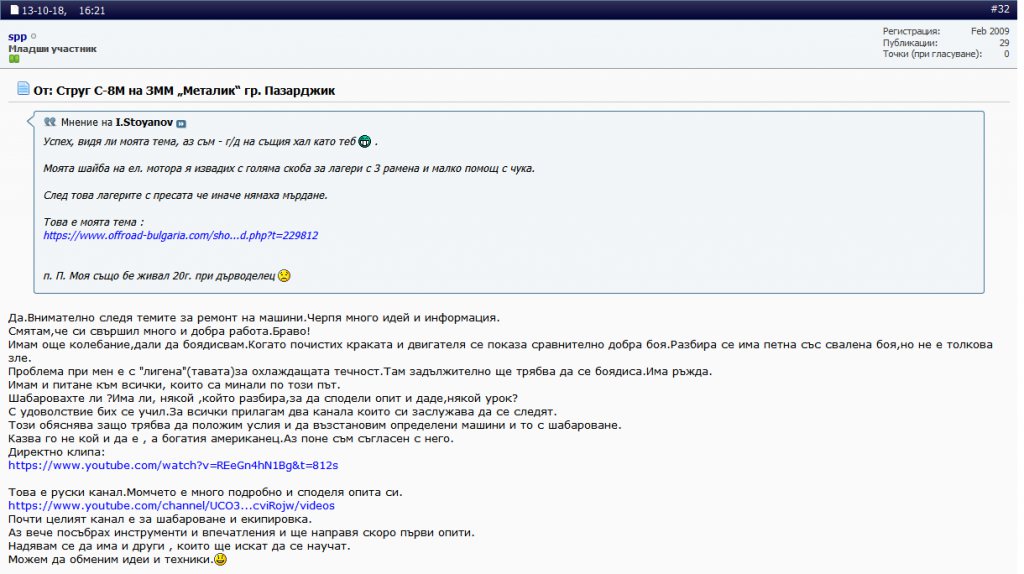Open the spp user profile
Screen dimensions: 1024x574
[18, 37]
